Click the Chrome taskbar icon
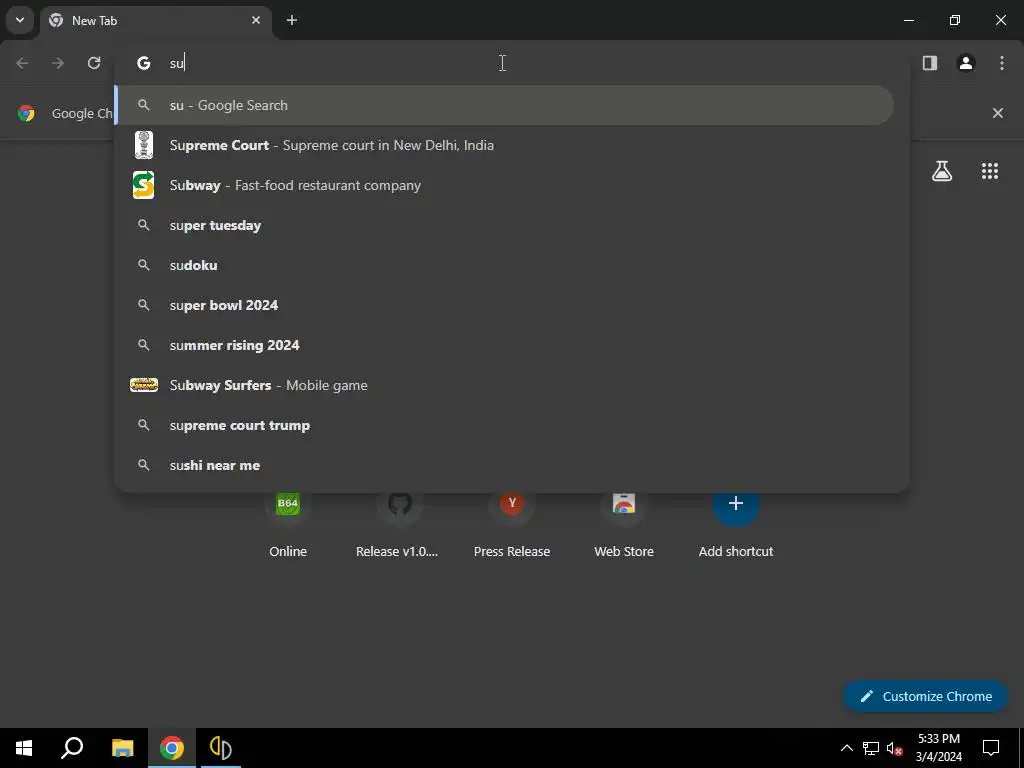 coord(172,748)
